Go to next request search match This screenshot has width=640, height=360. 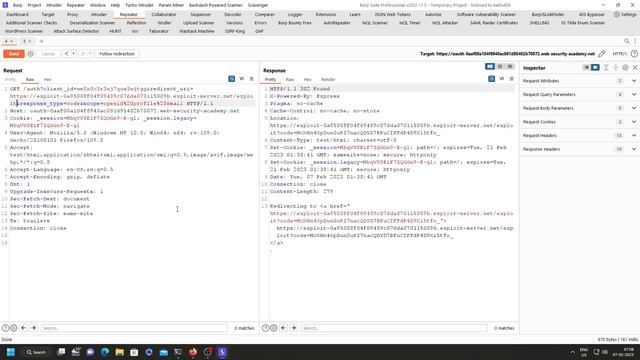pos(33,328)
